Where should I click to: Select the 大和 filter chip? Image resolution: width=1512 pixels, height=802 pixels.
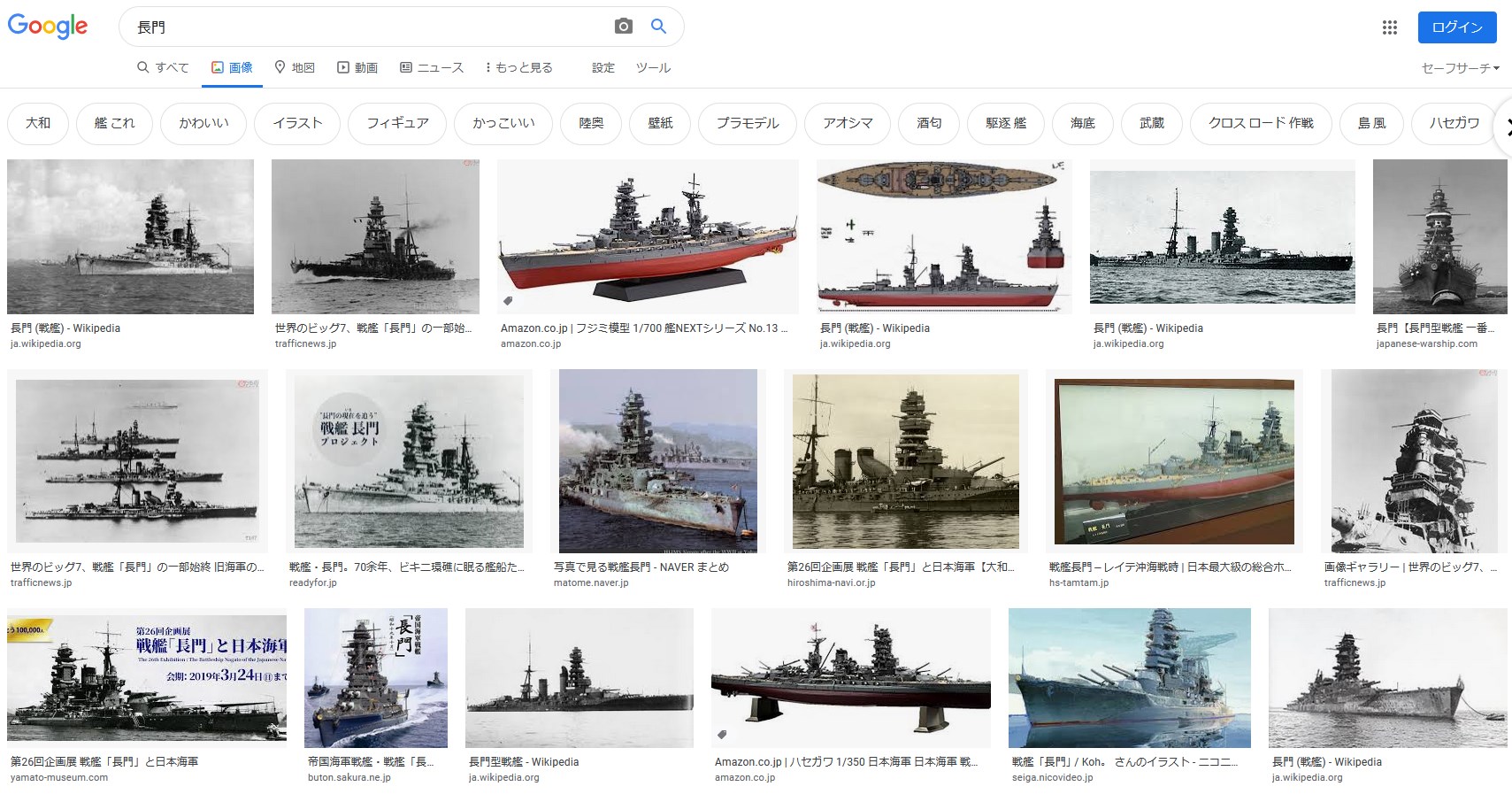(x=38, y=123)
